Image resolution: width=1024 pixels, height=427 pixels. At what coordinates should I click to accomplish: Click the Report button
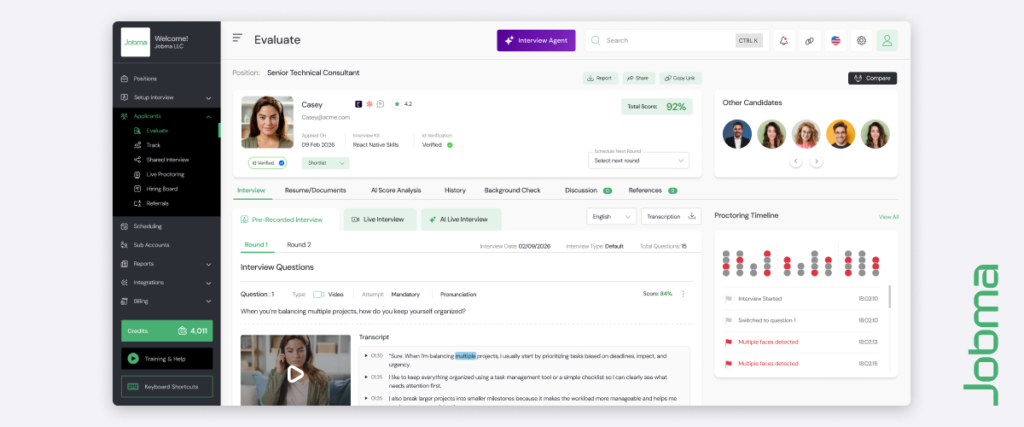pos(600,78)
